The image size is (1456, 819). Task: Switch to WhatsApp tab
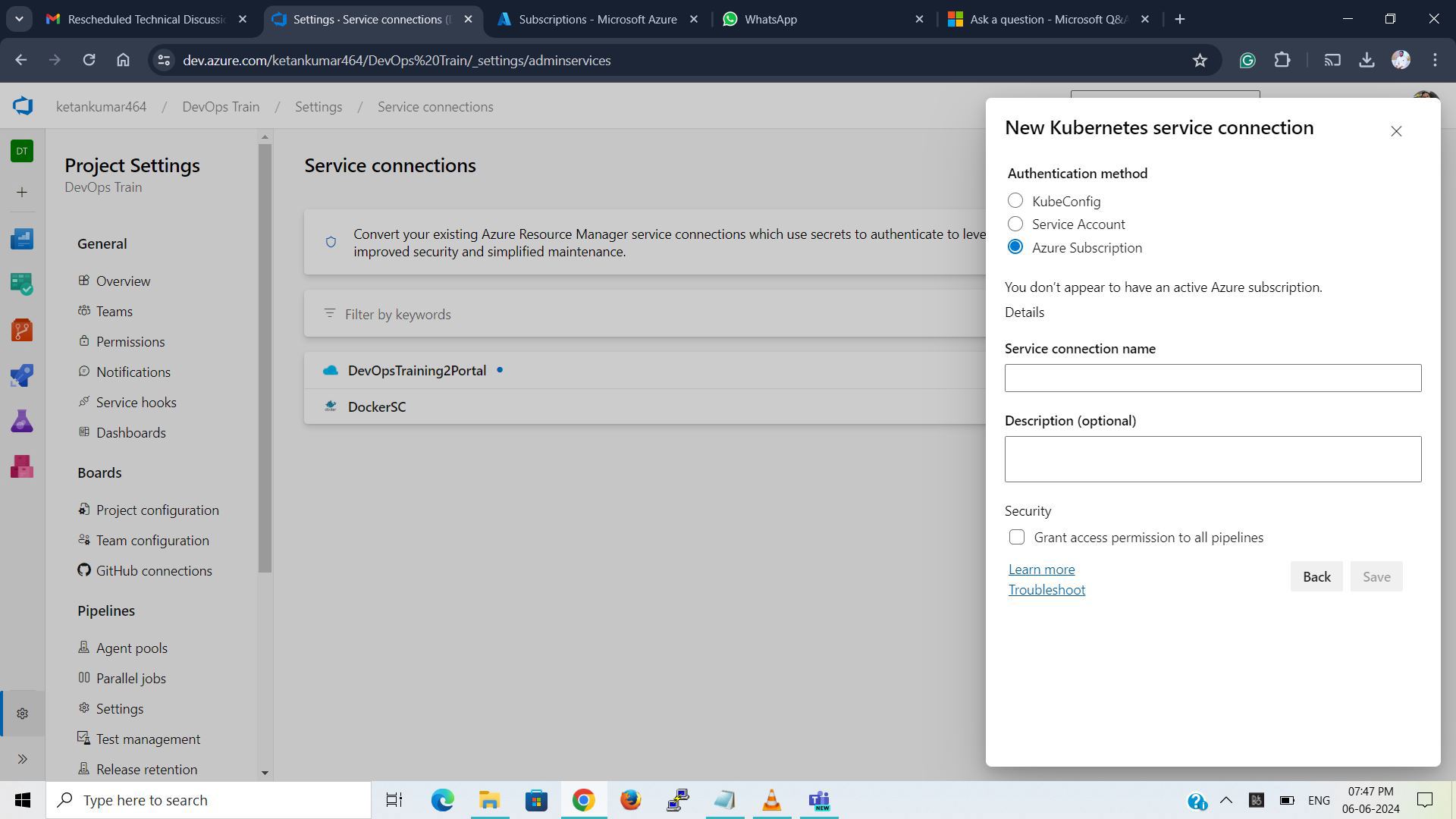point(823,19)
